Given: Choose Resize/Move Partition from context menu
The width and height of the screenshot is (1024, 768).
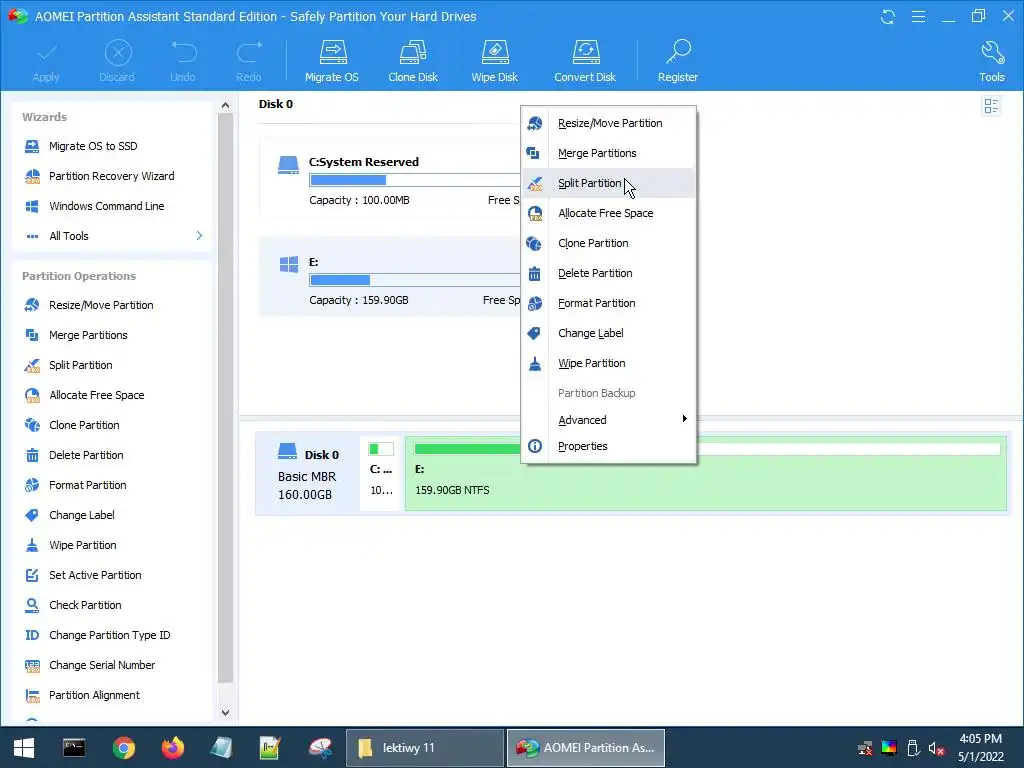Looking at the screenshot, I should pyautogui.click(x=609, y=123).
